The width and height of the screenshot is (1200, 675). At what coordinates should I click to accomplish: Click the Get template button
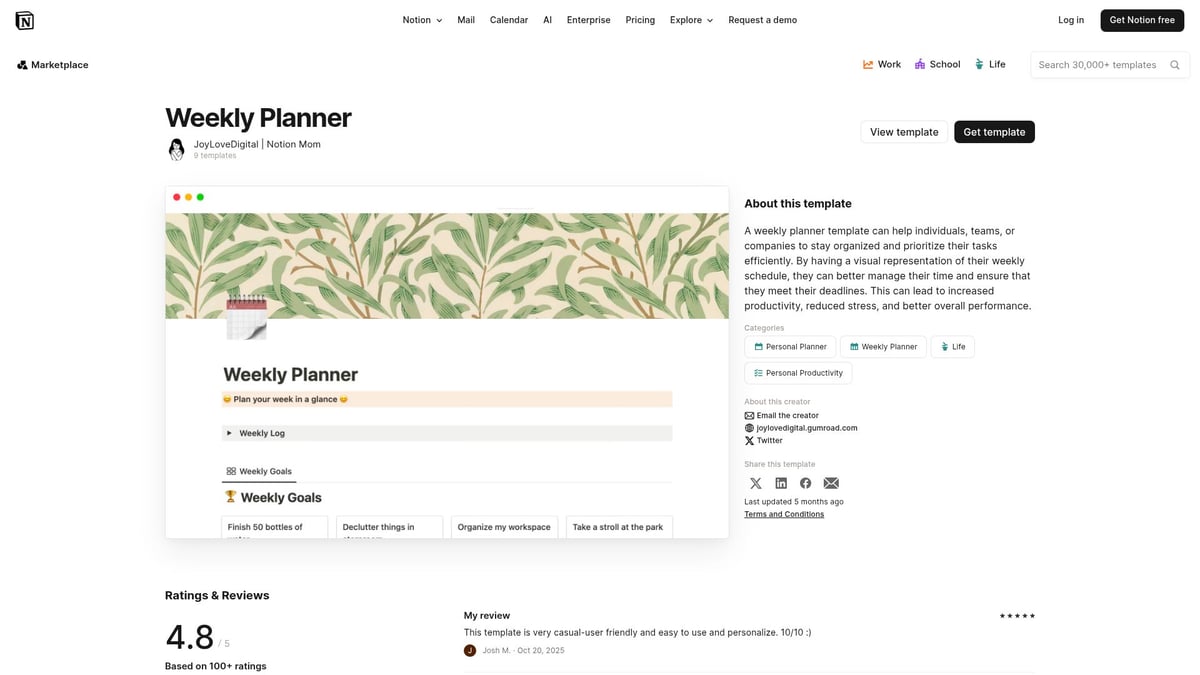pyautogui.click(x=994, y=131)
